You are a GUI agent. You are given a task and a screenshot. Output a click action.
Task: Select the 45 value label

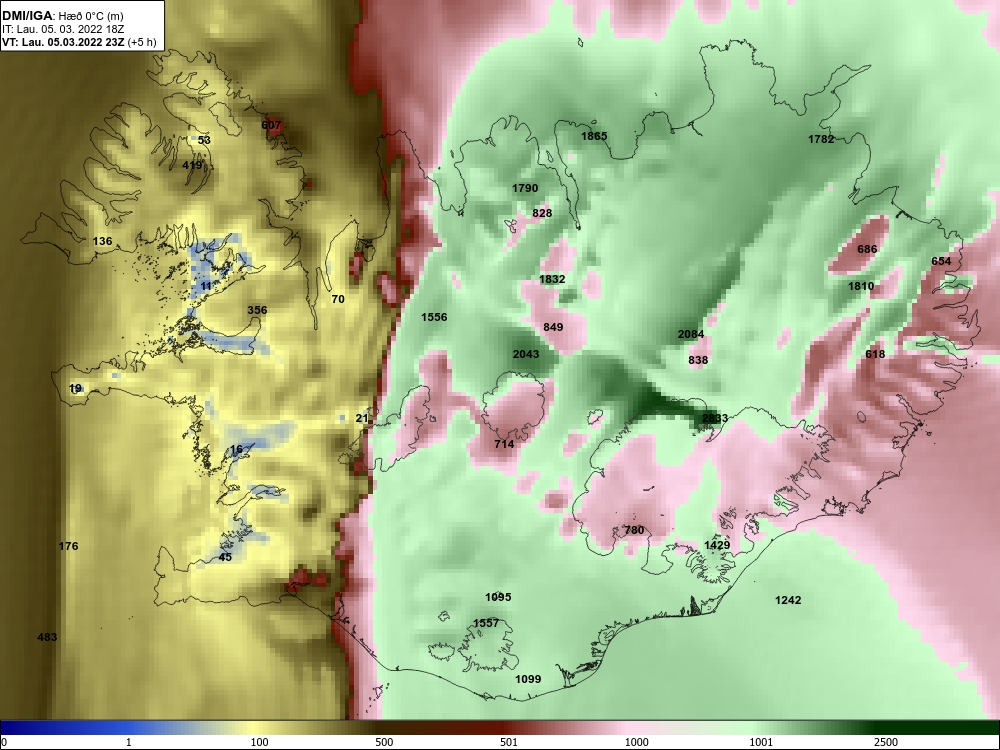pos(225,557)
